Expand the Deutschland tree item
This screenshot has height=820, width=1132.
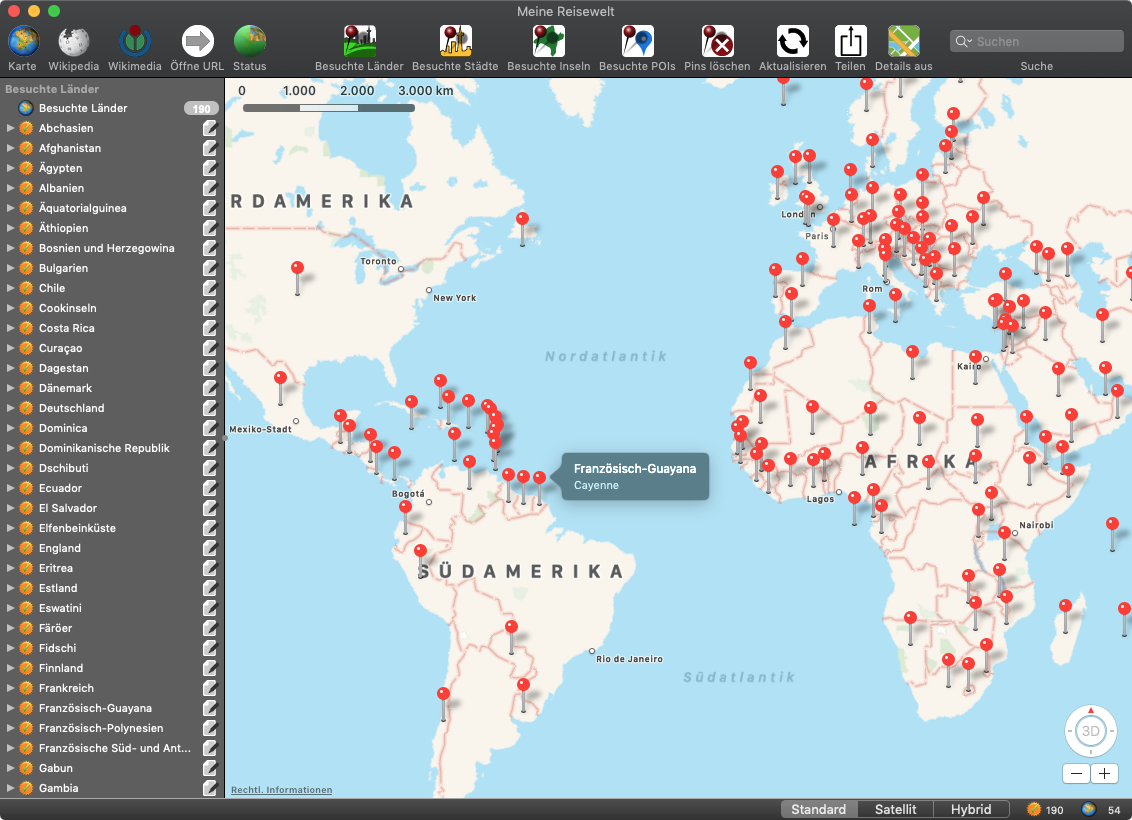point(11,408)
